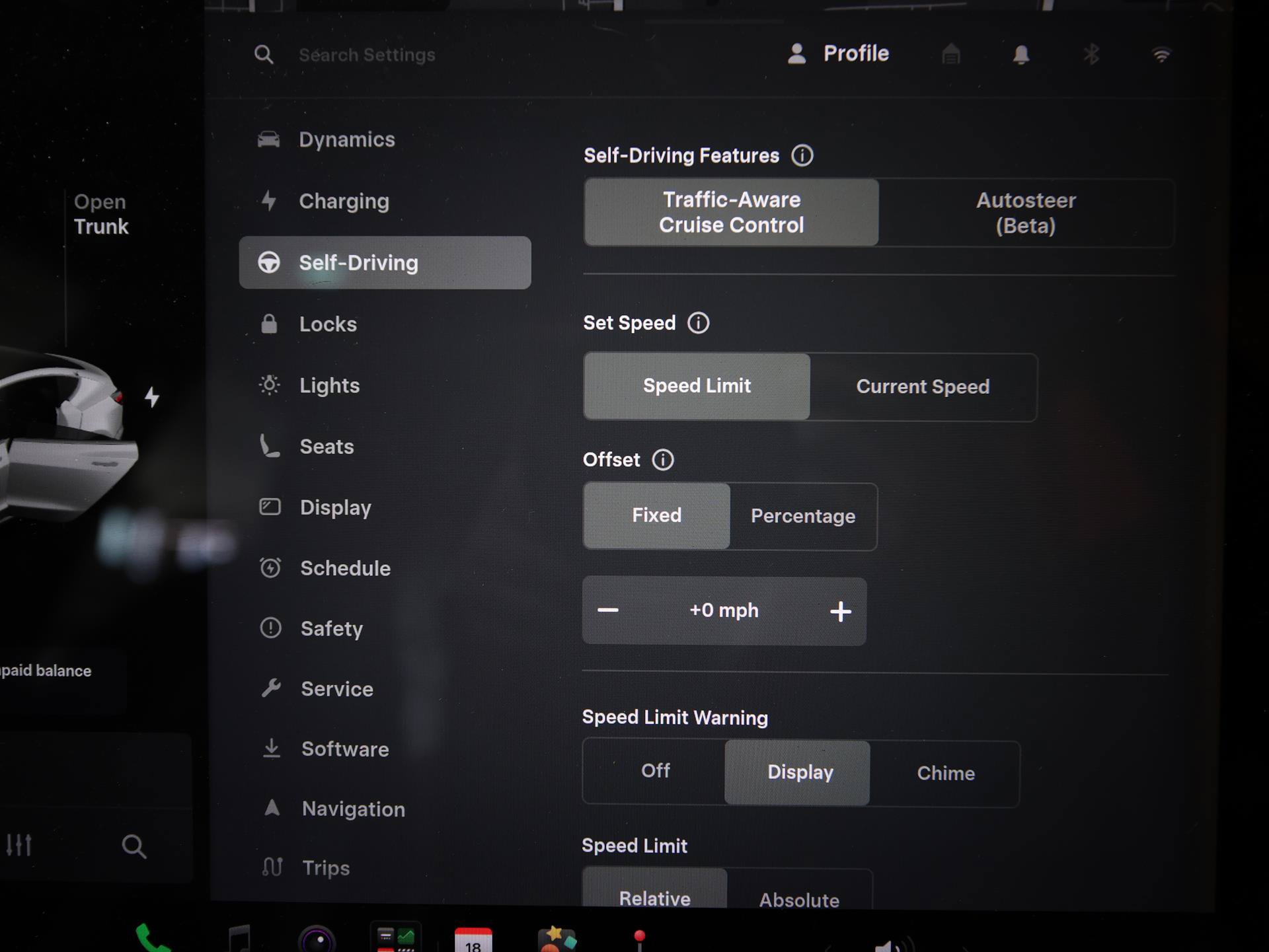Image resolution: width=1269 pixels, height=952 pixels.
Task: Click the Dynamics car icon
Action: (x=268, y=139)
